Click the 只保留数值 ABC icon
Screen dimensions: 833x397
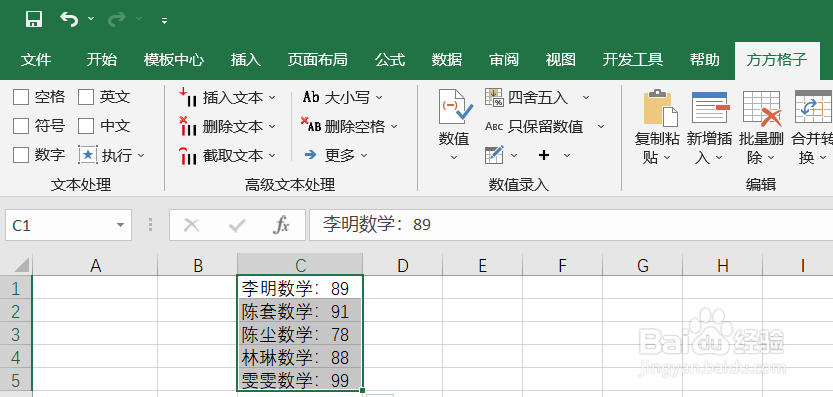(x=494, y=126)
